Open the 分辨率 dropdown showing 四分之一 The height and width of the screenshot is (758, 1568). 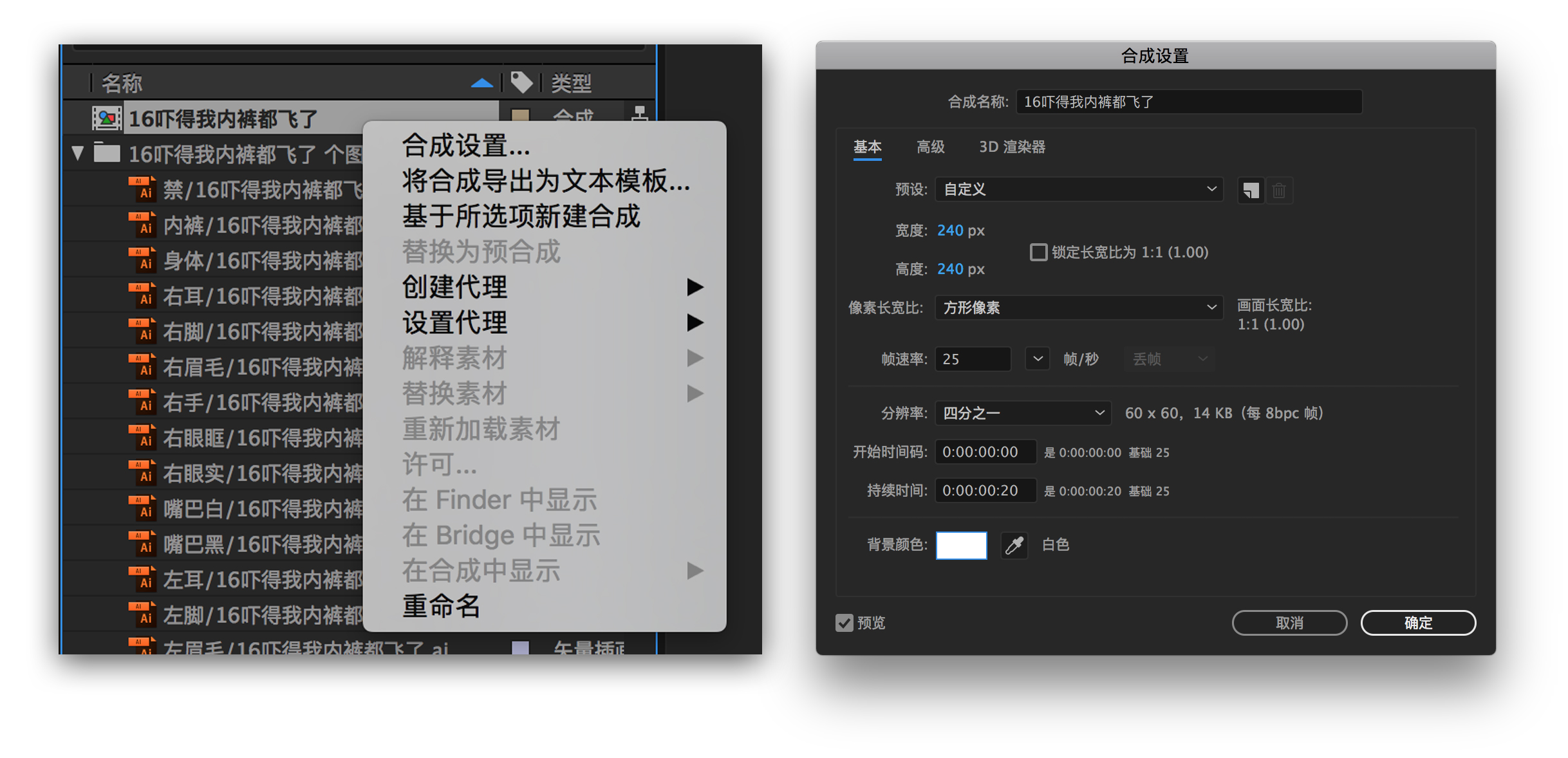pos(1022,412)
